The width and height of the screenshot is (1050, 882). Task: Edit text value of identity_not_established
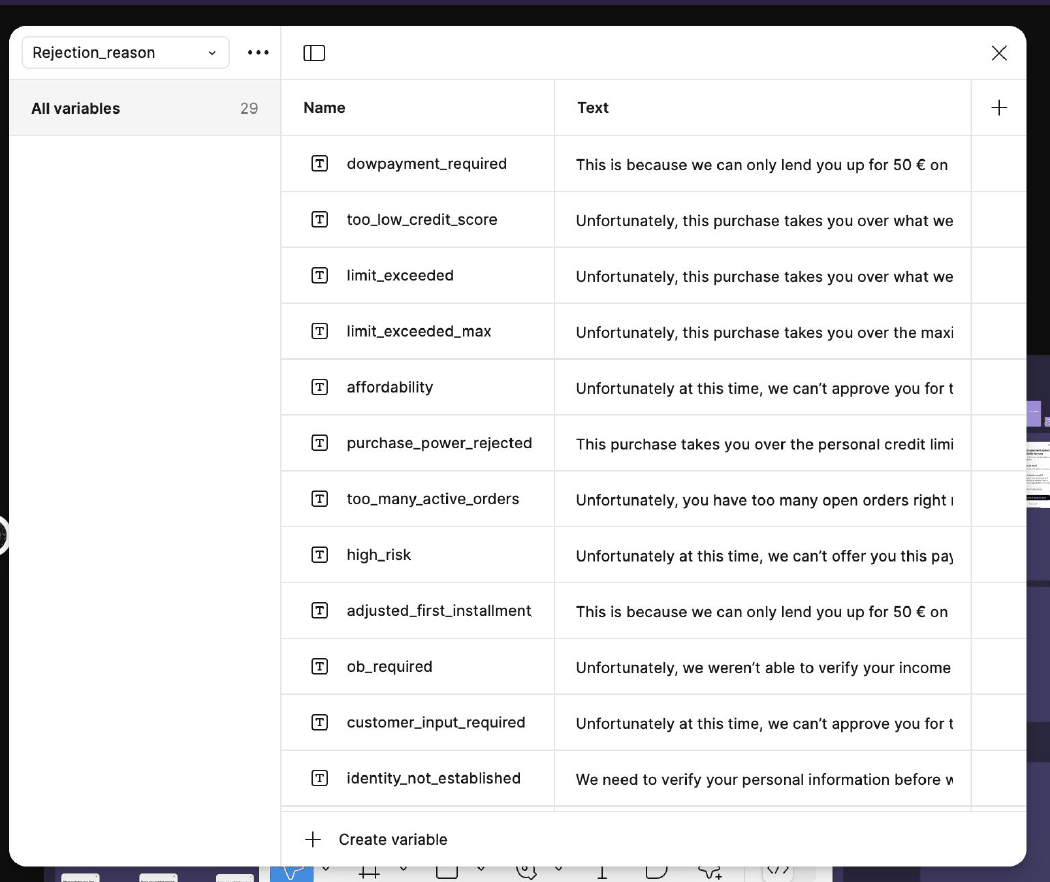point(763,778)
